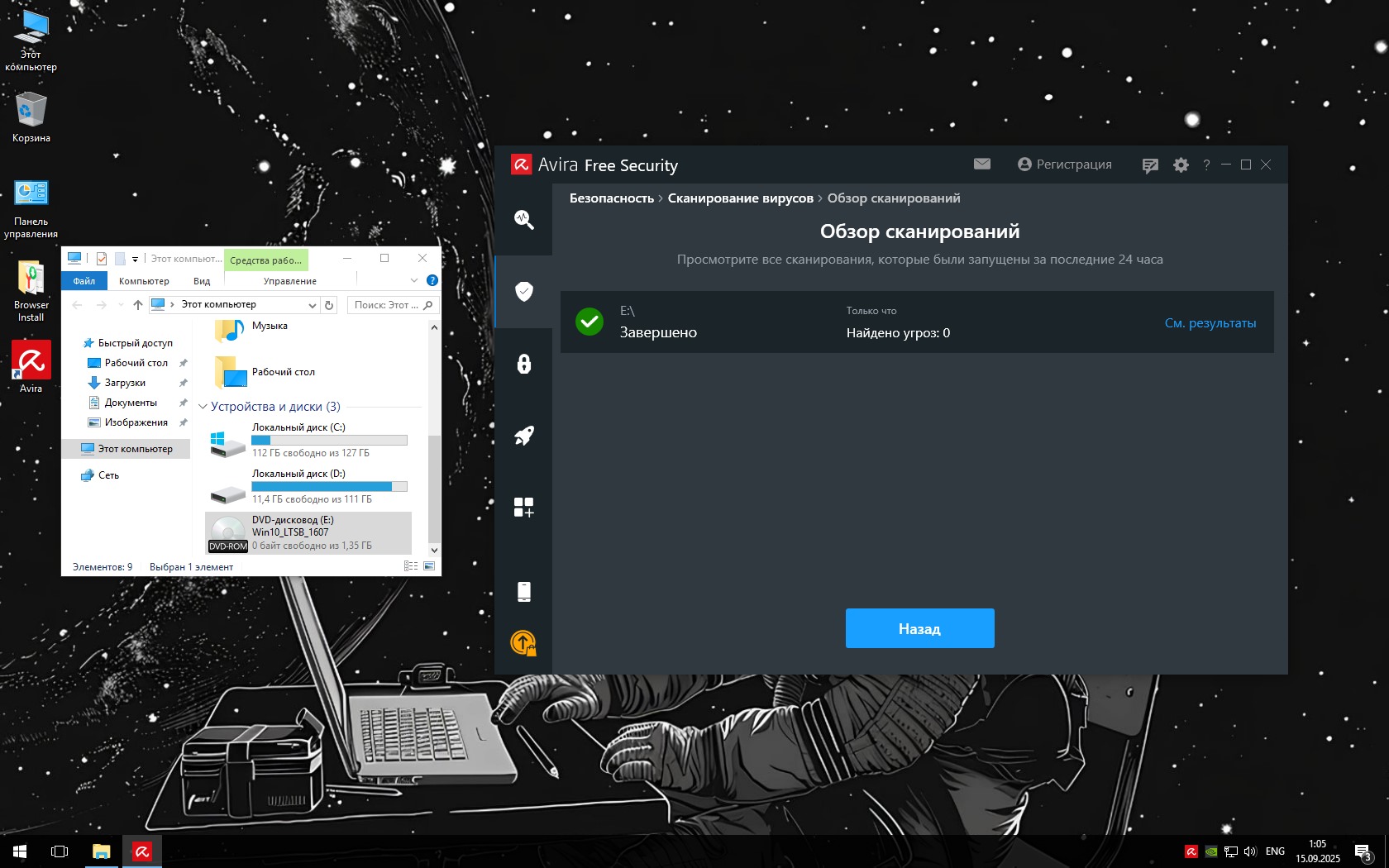Screen dimensions: 1389x868
Task: Select Этот компьютер in the navigation pane
Action: click(126, 449)
